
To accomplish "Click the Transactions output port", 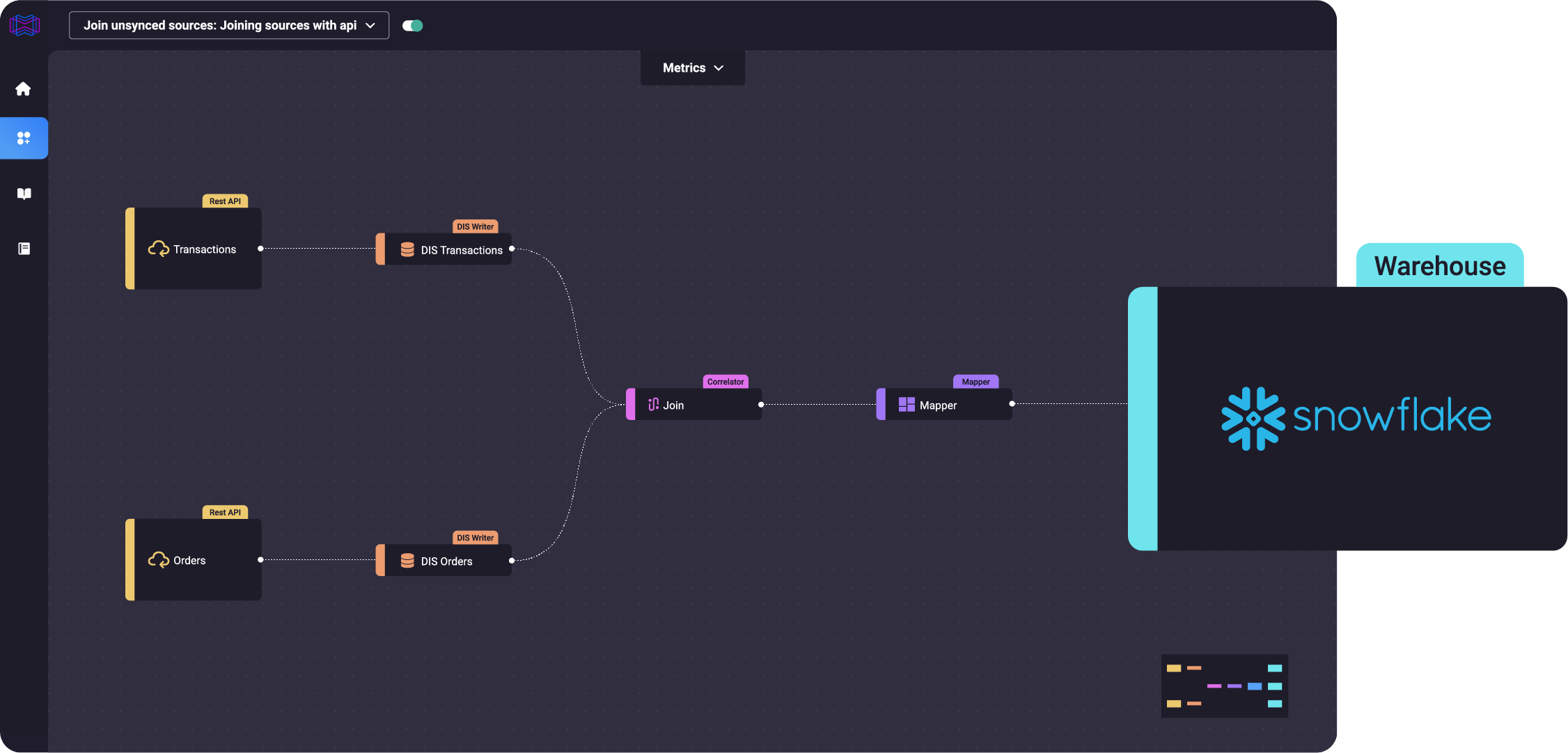I will 260,249.
